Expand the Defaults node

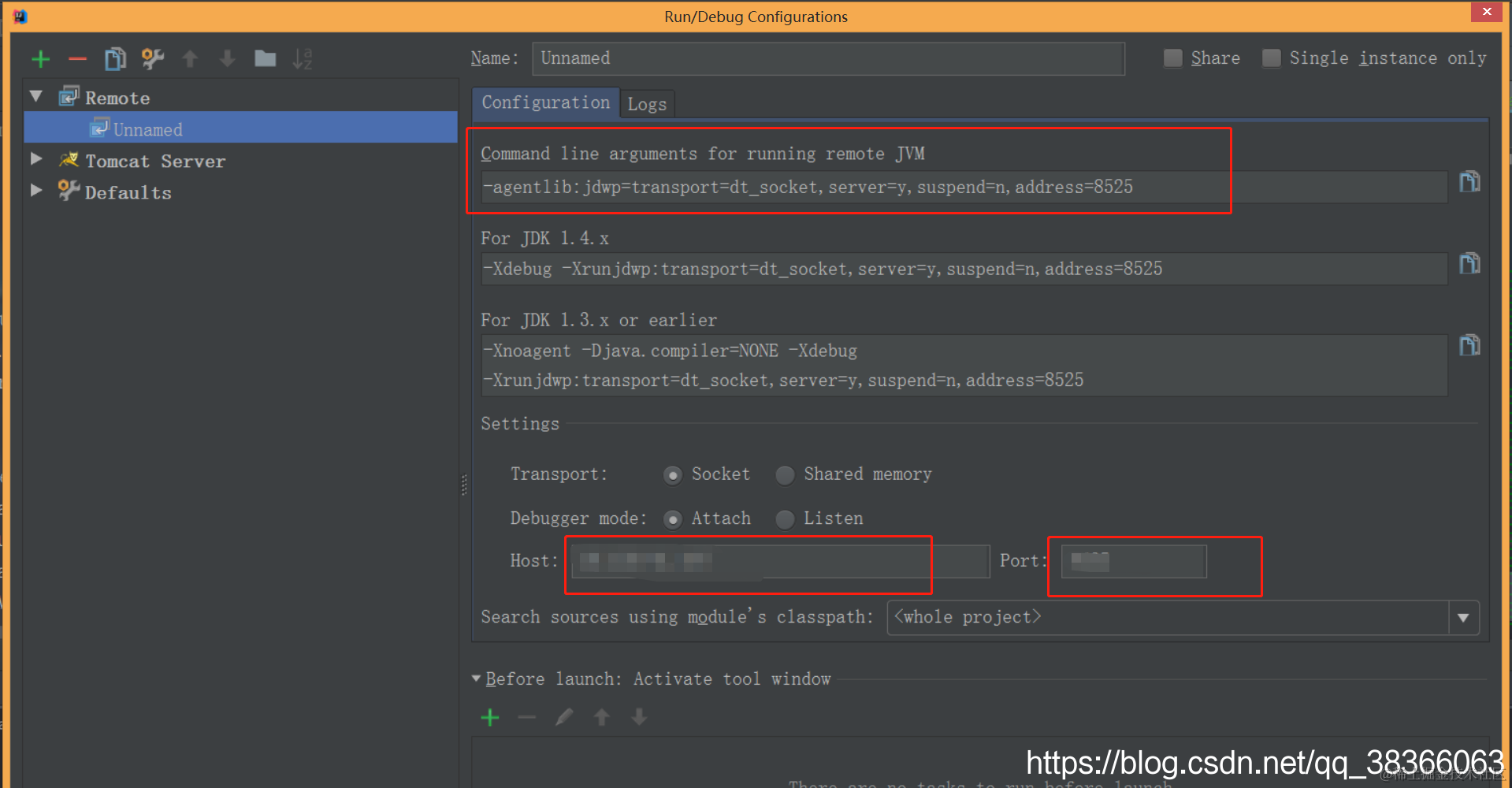36,190
